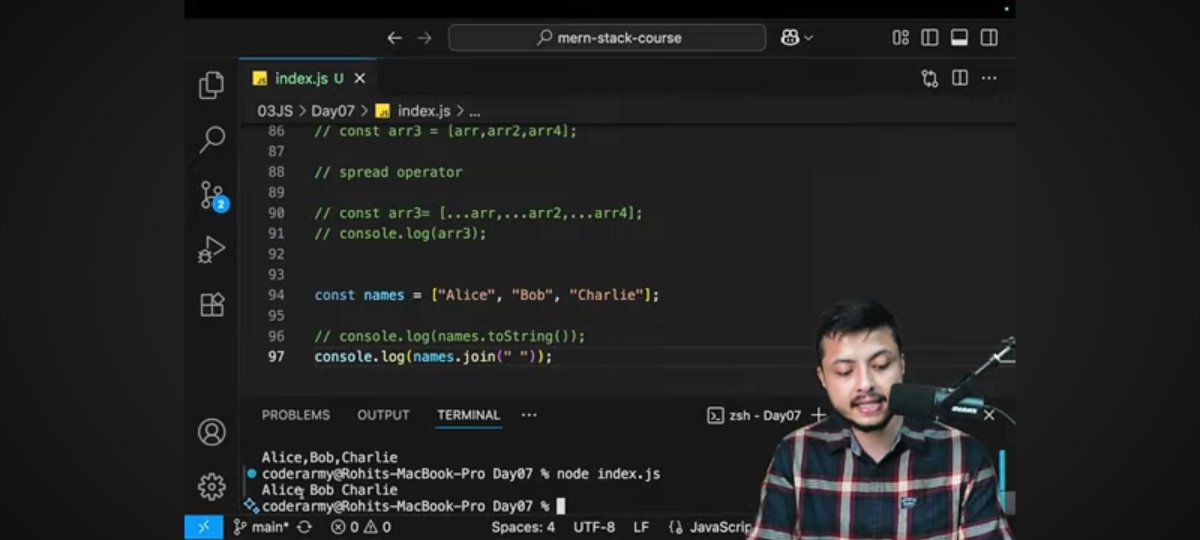
Task: Click line number 97 in gutter
Action: pos(276,357)
